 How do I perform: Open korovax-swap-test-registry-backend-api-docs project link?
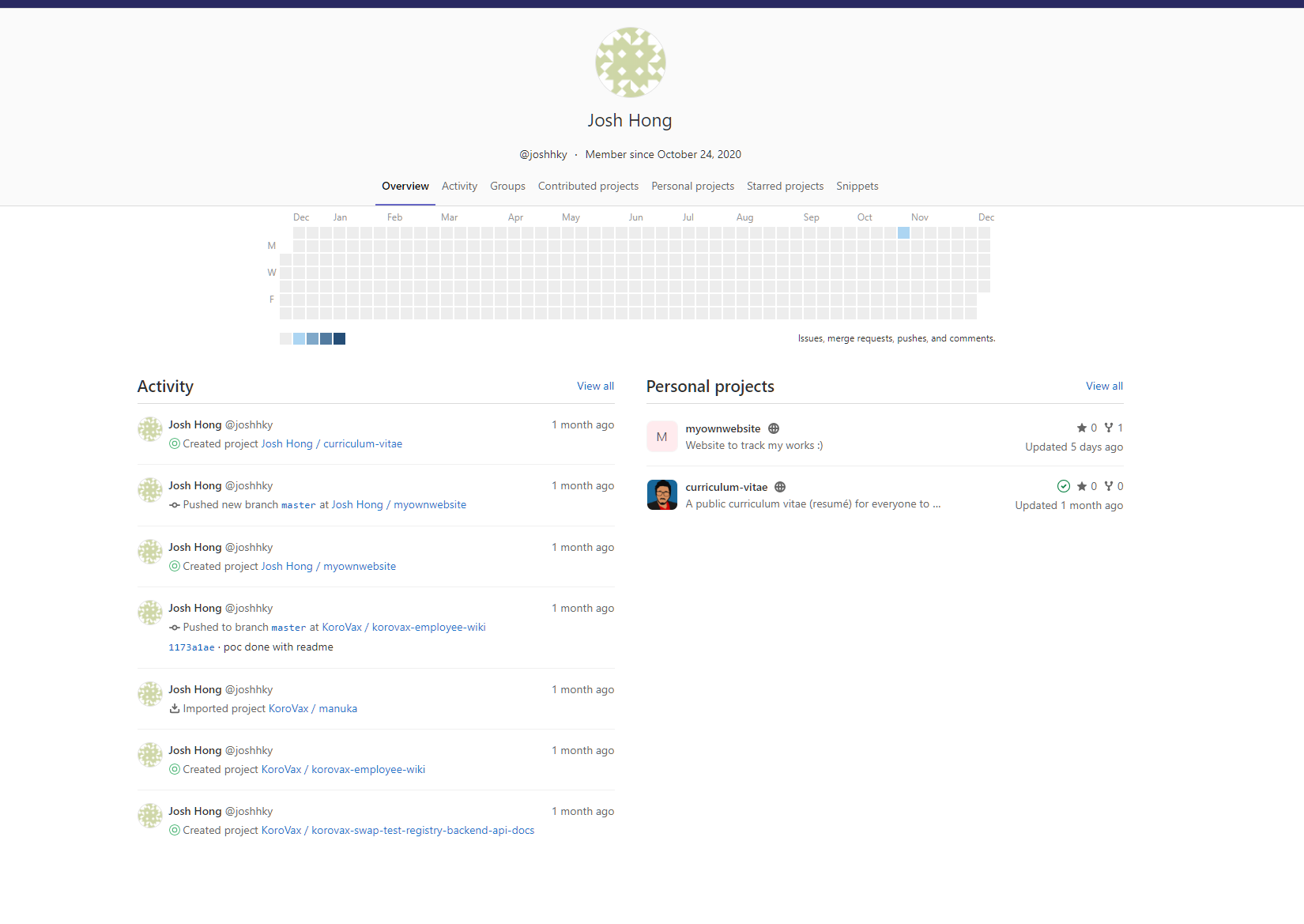click(422, 831)
